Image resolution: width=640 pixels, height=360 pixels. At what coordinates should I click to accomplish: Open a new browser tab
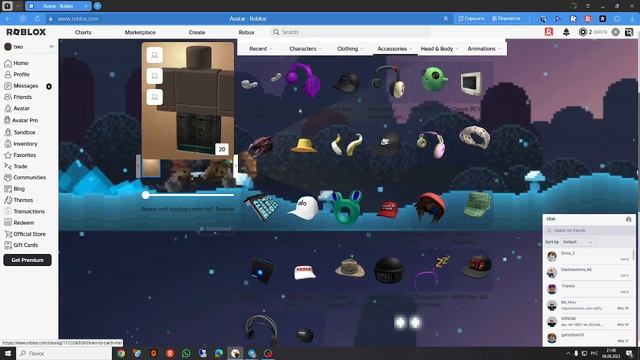click(x=98, y=6)
